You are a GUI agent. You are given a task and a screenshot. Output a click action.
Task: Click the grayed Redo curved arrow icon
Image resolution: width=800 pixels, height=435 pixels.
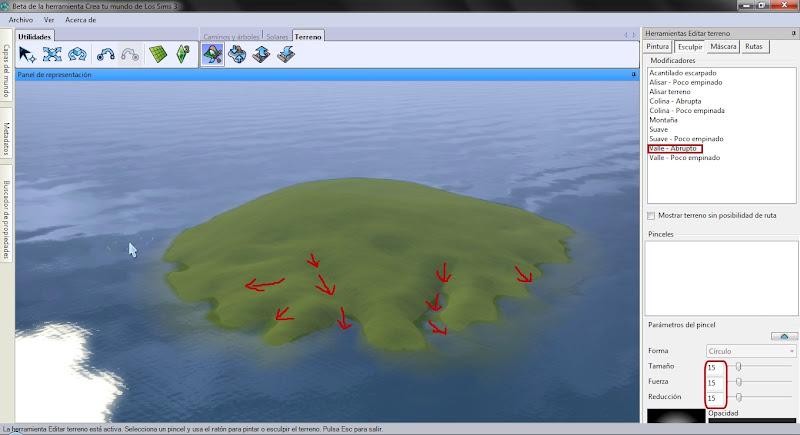tap(130, 55)
